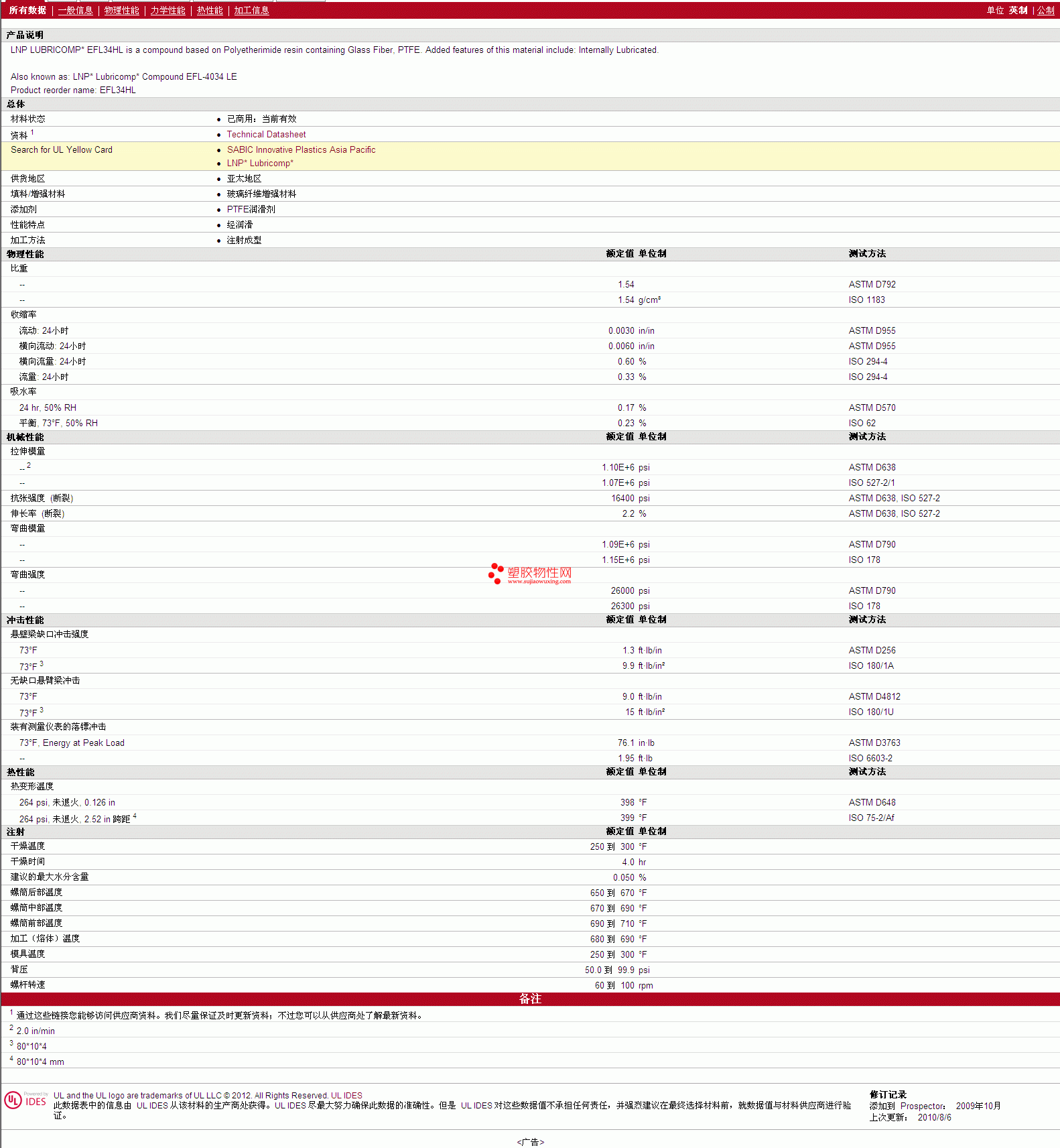The height and width of the screenshot is (1148, 1060).
Task: Open SABIC Innovative Plastics Asia Pacific link
Action: pos(301,150)
